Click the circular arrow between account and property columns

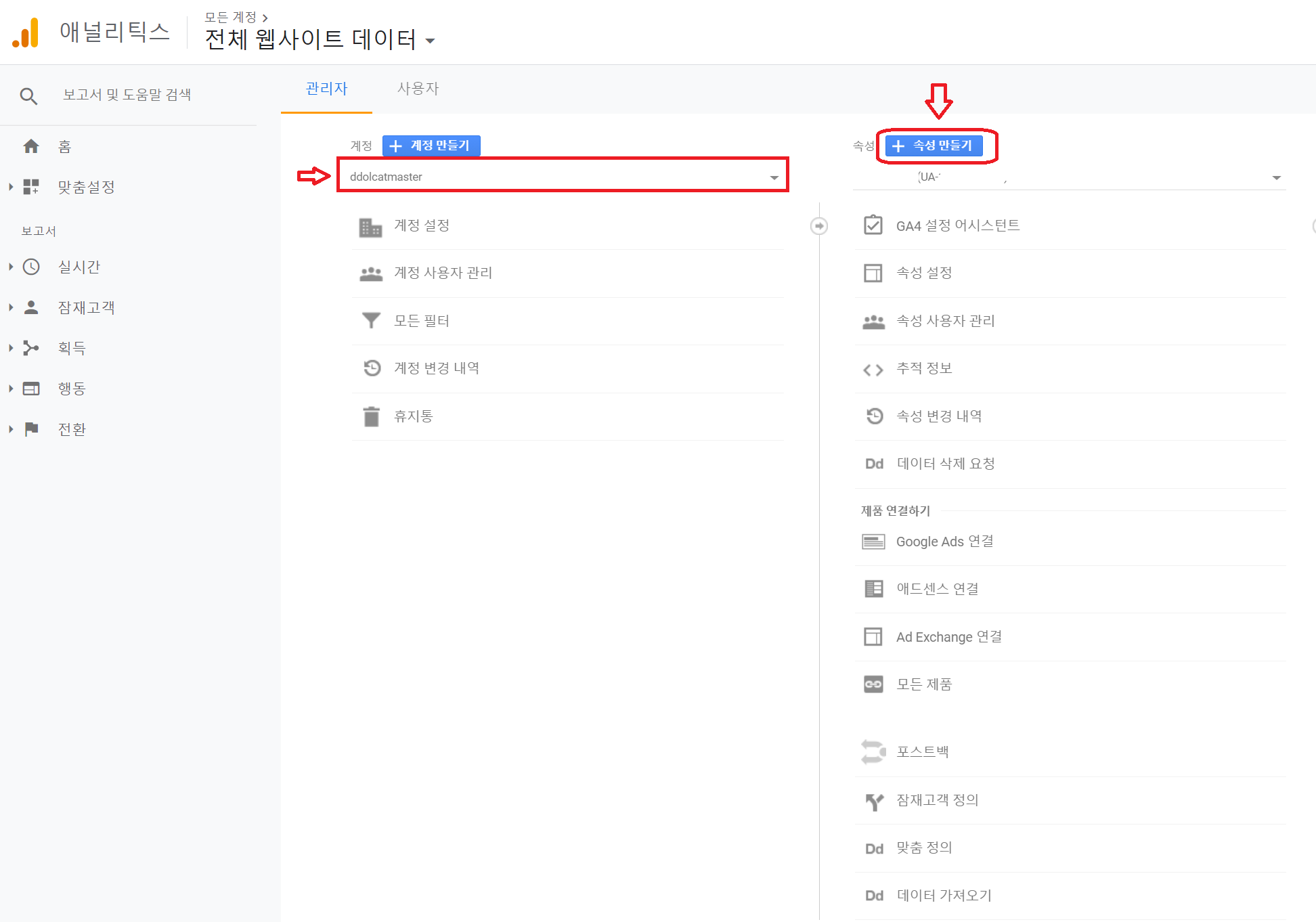(x=819, y=226)
